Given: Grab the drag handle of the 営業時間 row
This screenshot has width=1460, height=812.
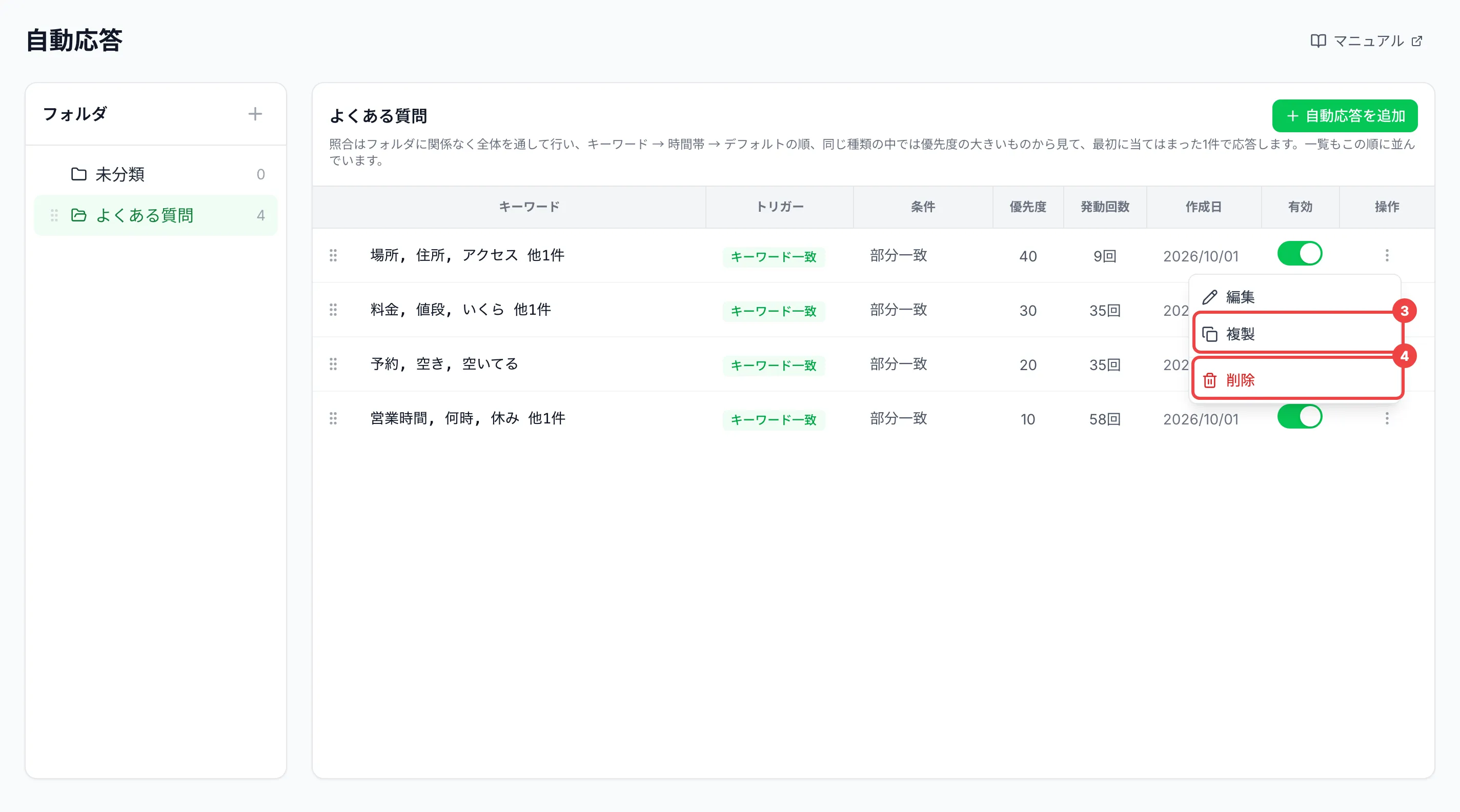Looking at the screenshot, I should click(x=333, y=419).
